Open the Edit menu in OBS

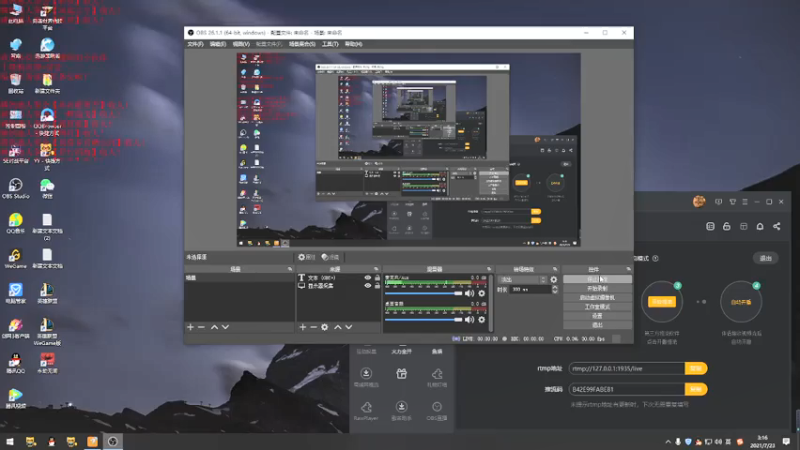pyautogui.click(x=218, y=44)
